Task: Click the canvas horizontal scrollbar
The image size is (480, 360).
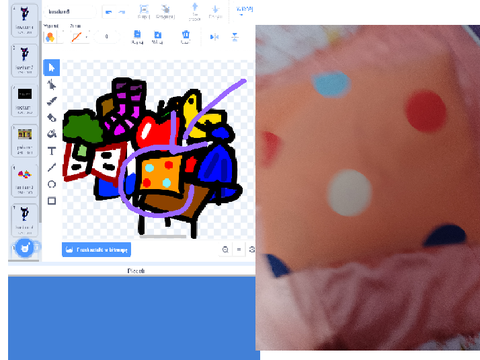Action: point(163,237)
